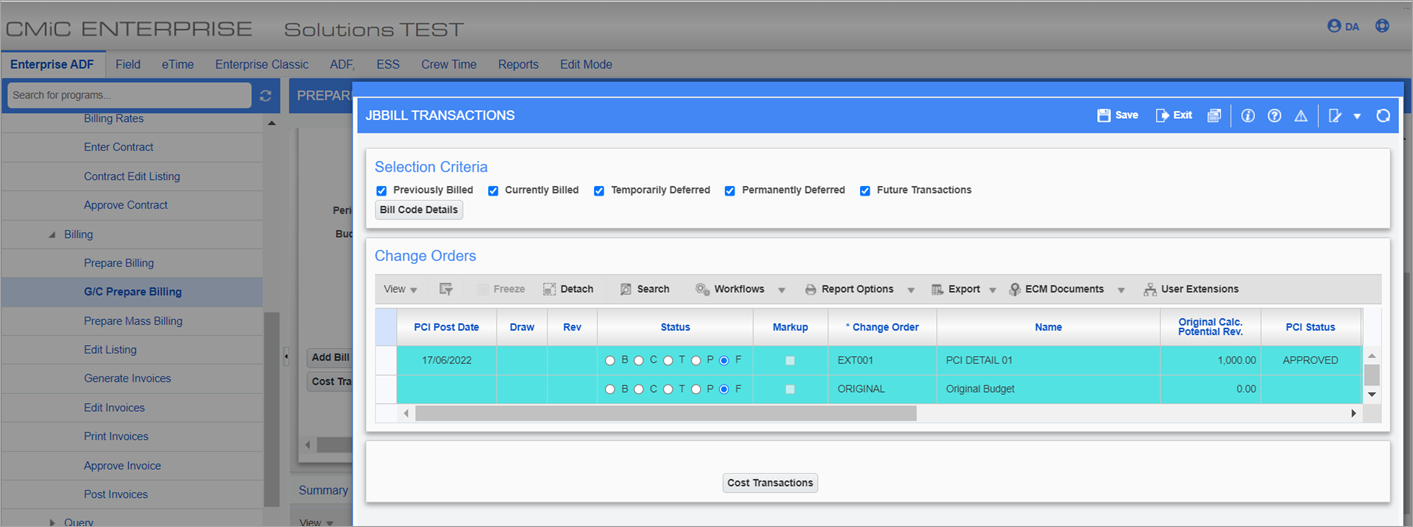The height and width of the screenshot is (527, 1413).
Task: Click the query-by-example filter icon
Action: tap(446, 289)
